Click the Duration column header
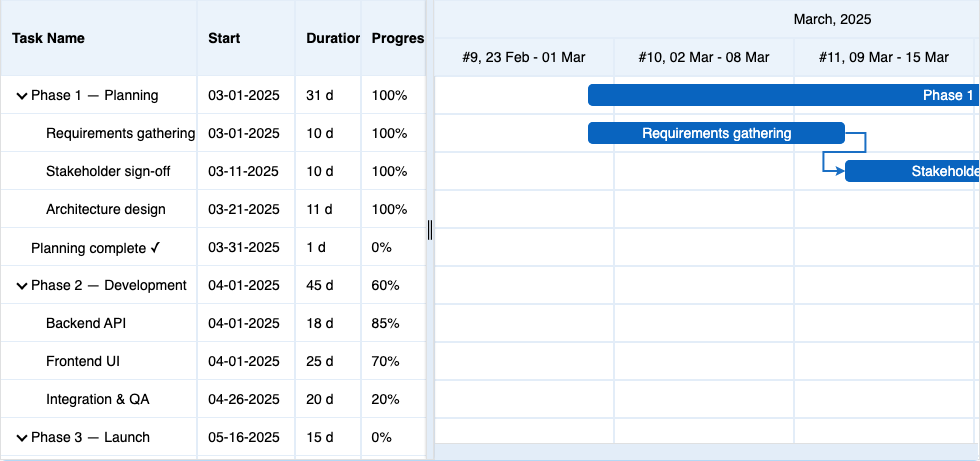980x461 pixels. (x=333, y=39)
